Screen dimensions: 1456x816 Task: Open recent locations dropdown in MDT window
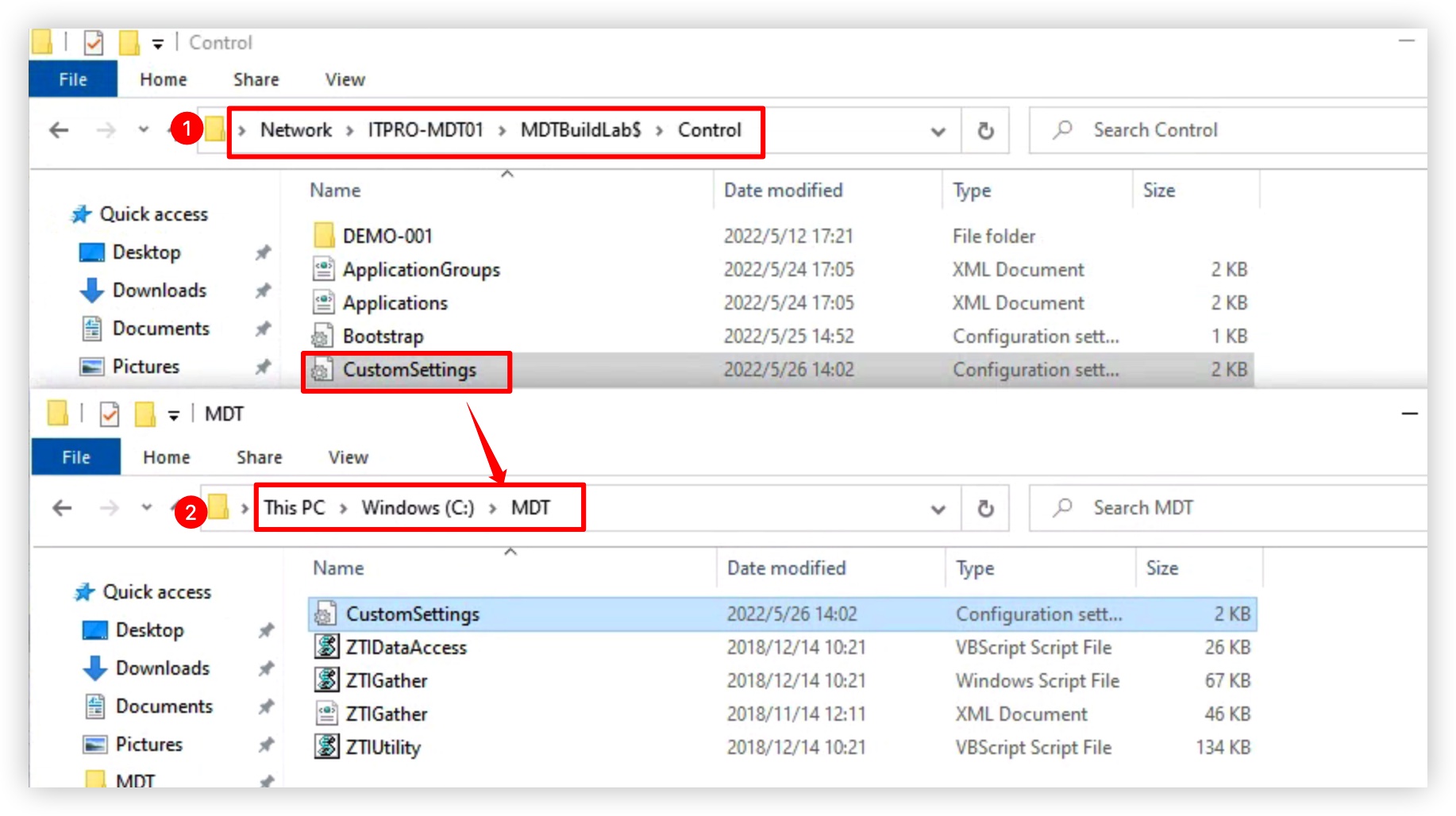pyautogui.click(x=147, y=506)
